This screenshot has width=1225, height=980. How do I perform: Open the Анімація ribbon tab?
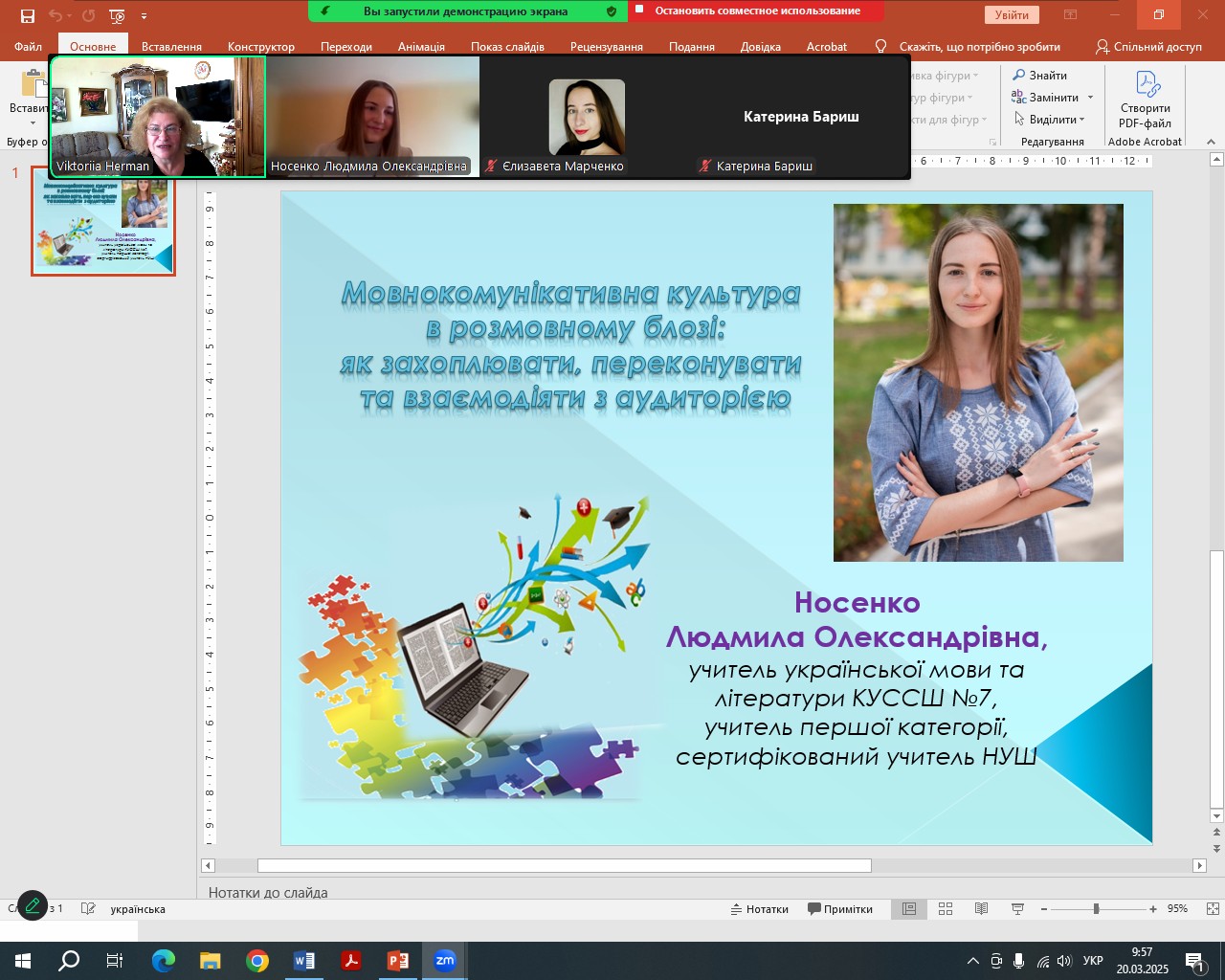coord(421,46)
